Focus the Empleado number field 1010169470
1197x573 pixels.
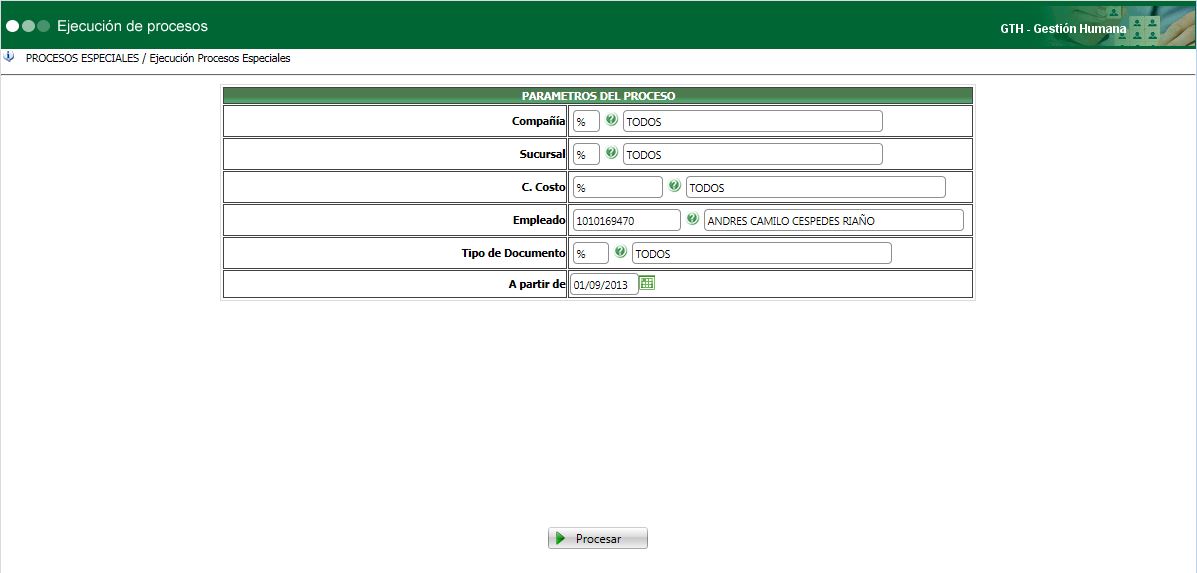click(627, 221)
